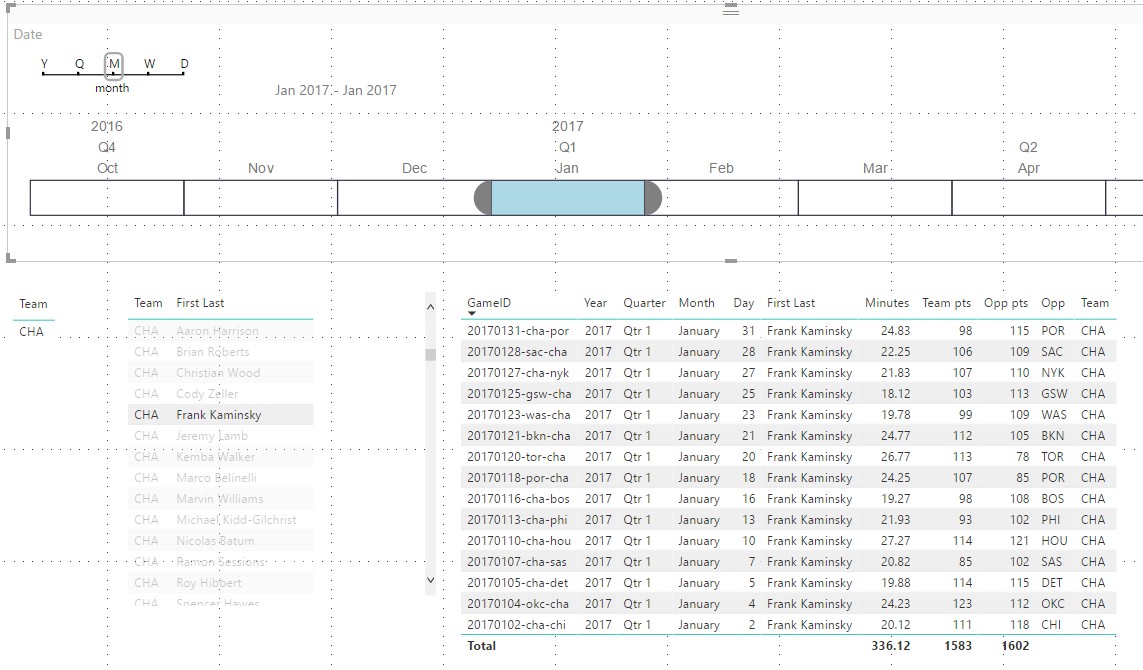Screen dimensions: 1143x670
Task: Select game 20170128-sac-cha cell
Action: click(517, 352)
